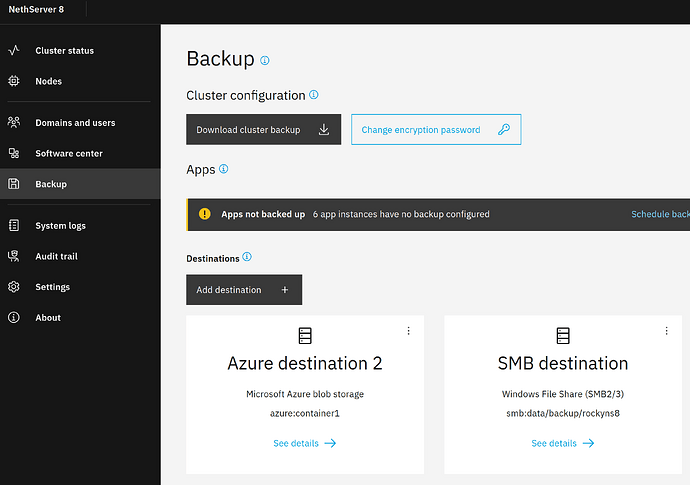
Task: Open See details for Azure destination 2
Action: tap(305, 443)
